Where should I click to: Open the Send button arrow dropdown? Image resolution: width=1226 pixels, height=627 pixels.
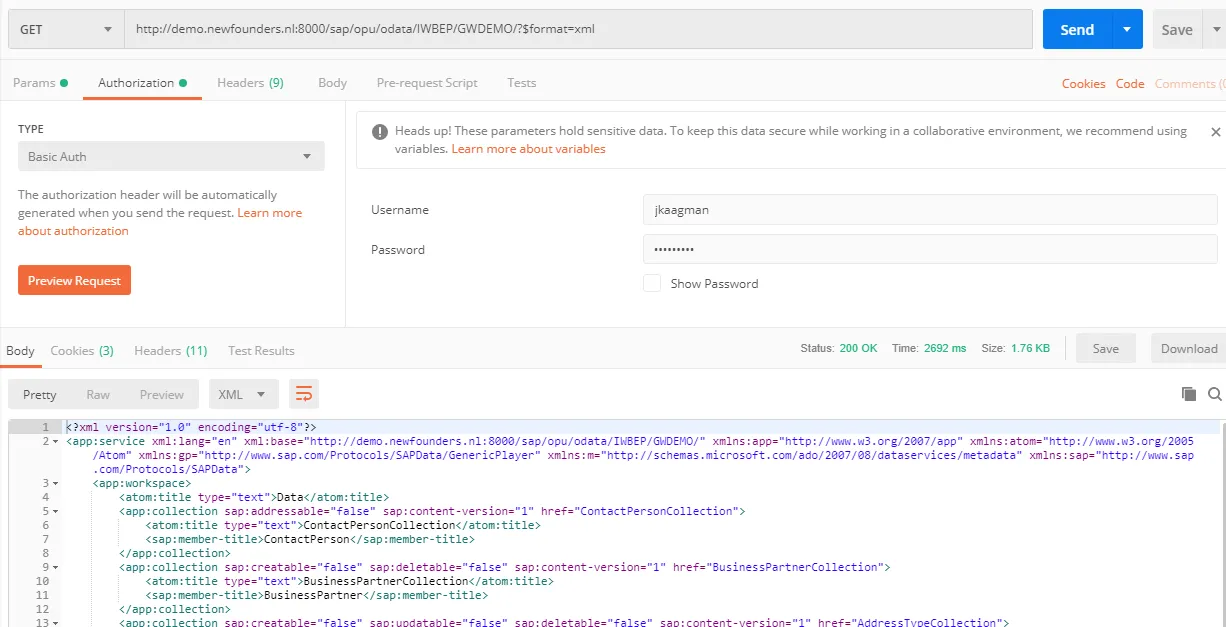pyautogui.click(x=1127, y=30)
